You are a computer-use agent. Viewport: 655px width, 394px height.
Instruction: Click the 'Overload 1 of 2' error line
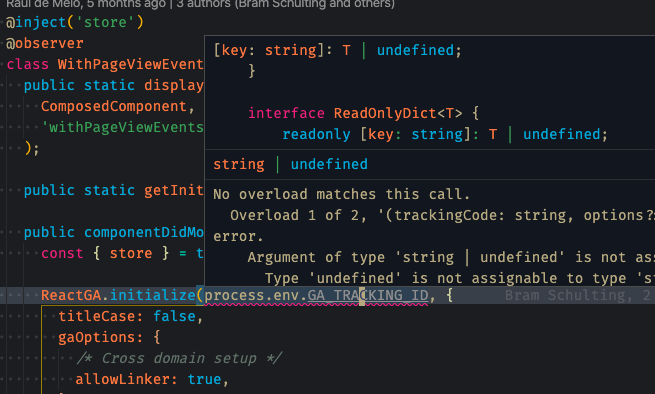tap(442, 215)
